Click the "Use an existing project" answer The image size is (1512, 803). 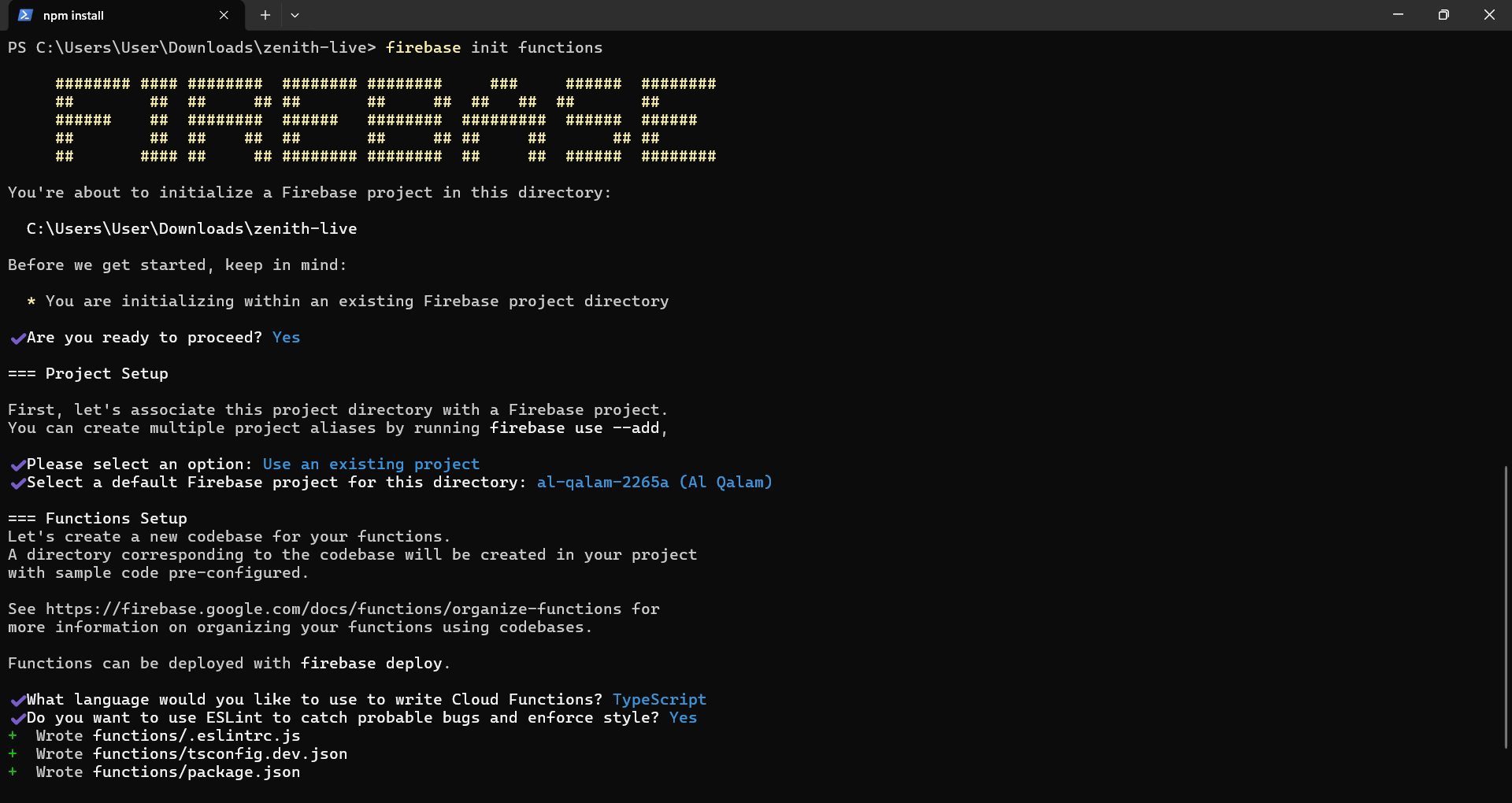(371, 464)
